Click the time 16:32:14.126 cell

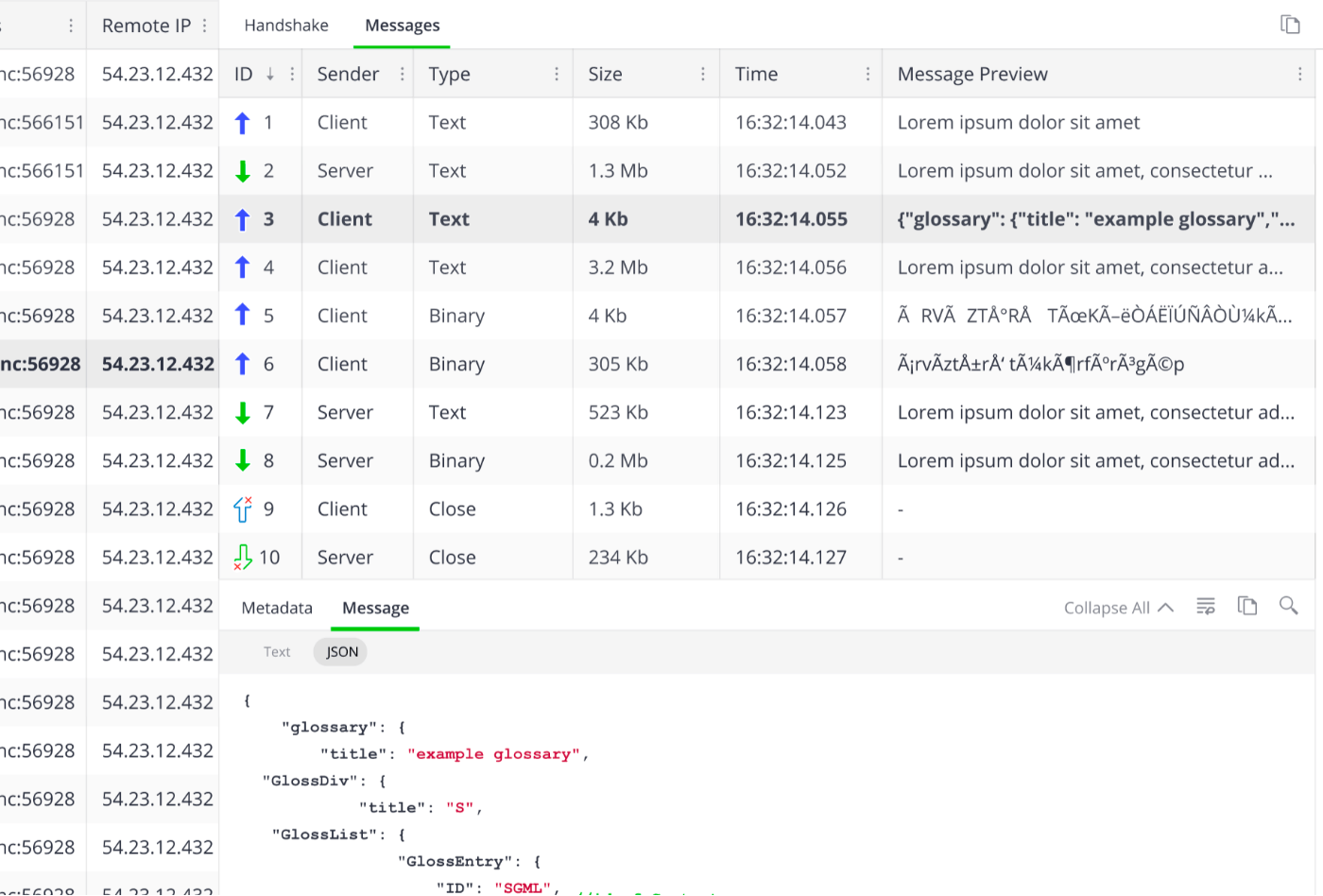click(x=791, y=509)
